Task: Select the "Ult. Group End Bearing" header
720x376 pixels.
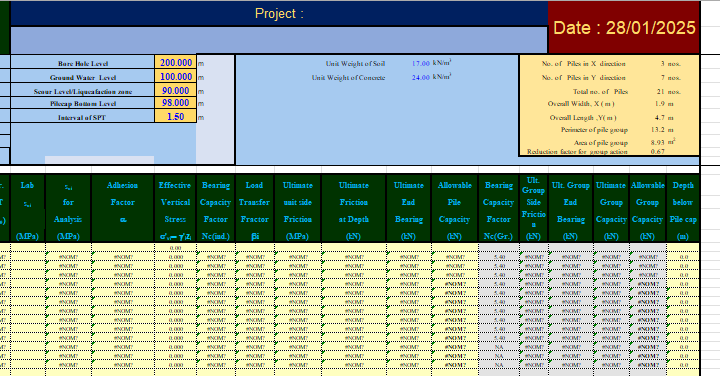Action: [x=571, y=209]
